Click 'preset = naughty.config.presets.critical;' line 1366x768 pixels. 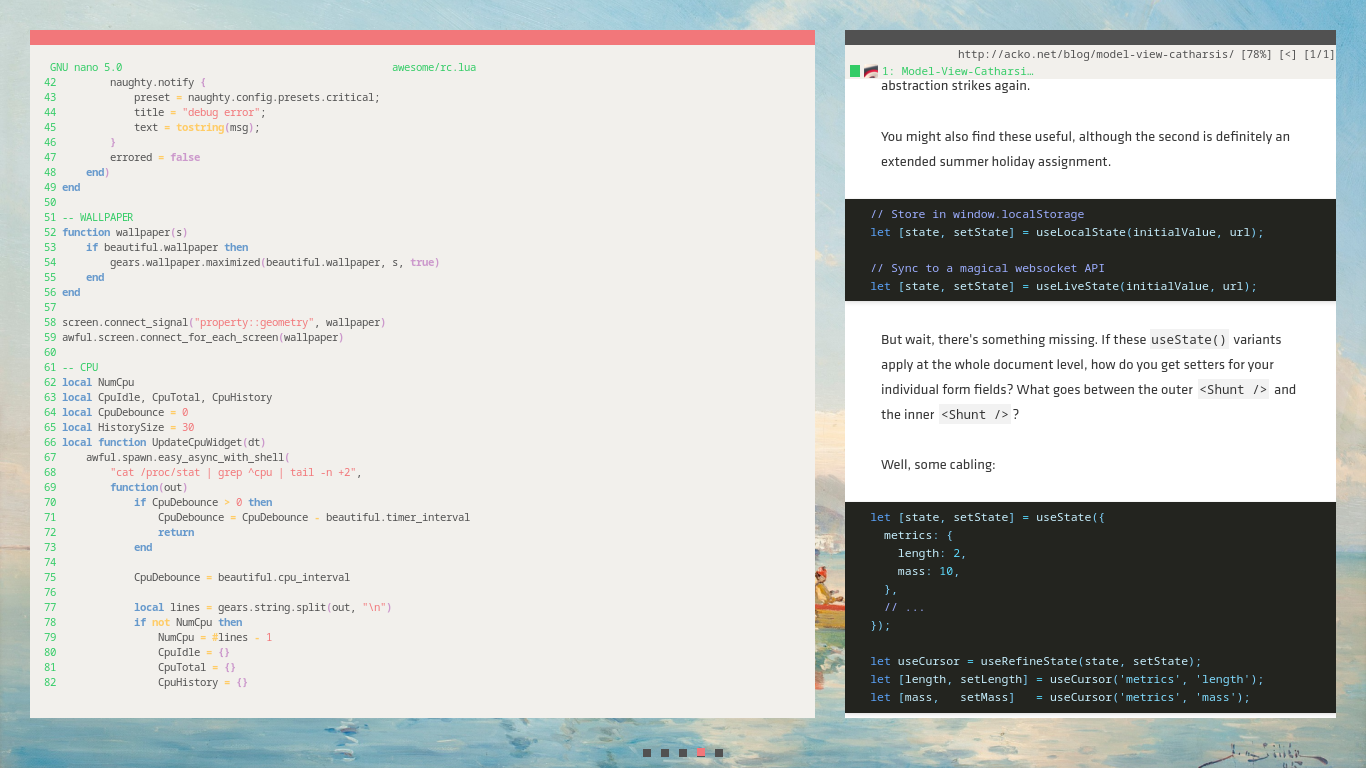[257, 97]
